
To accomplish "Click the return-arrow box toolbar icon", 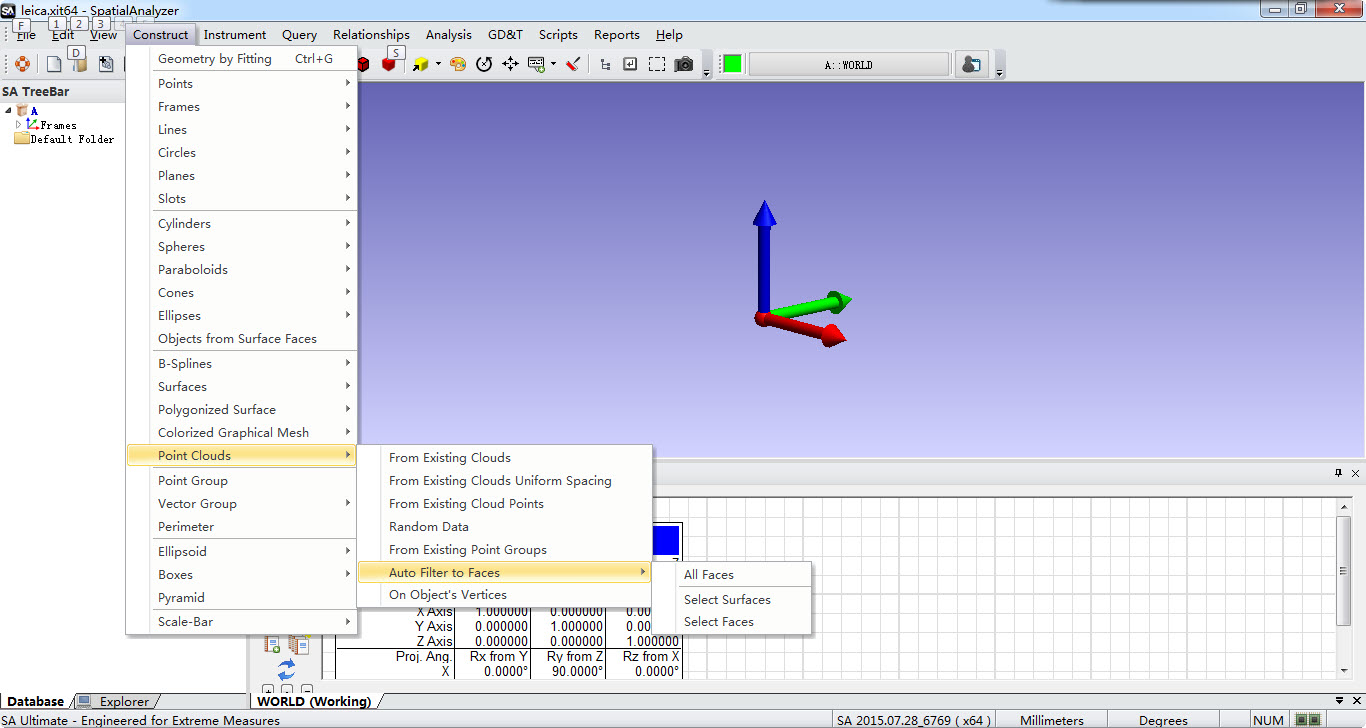I will tap(631, 65).
